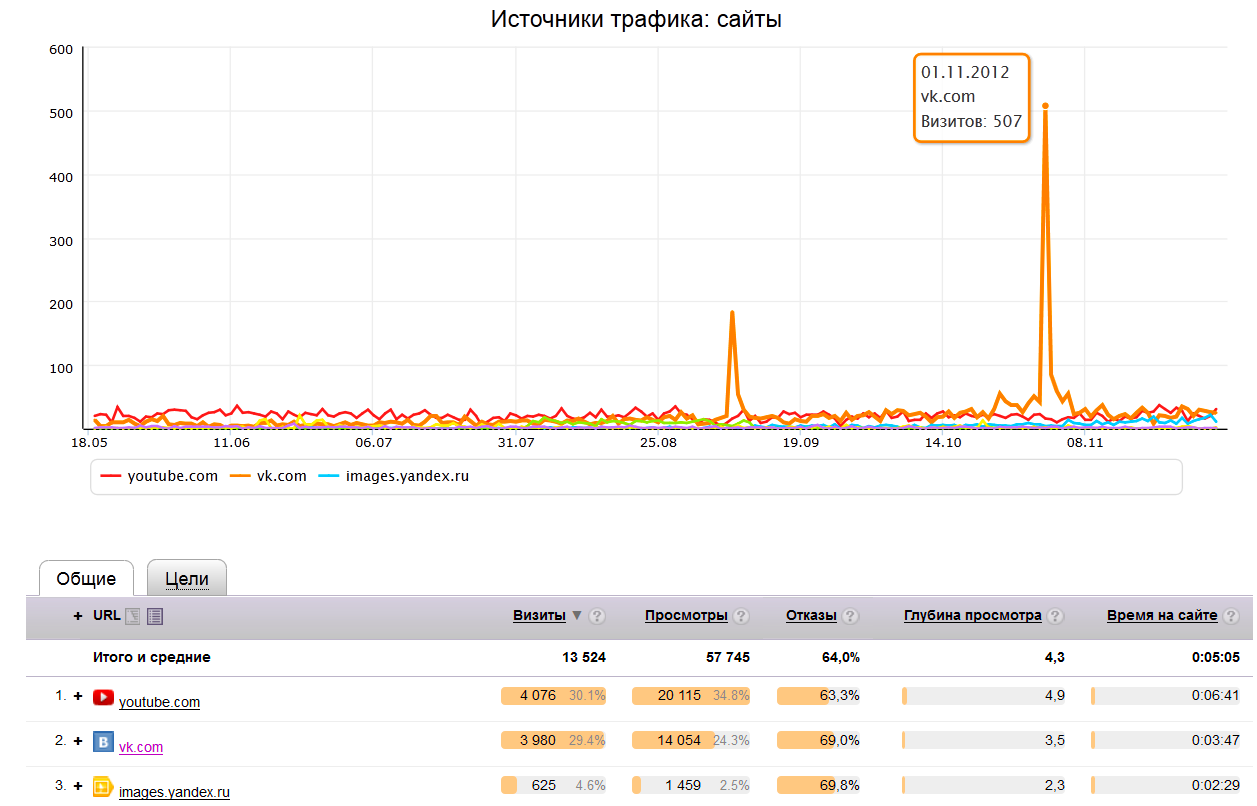This screenshot has height=806, width=1257.
Task: Expand the vk.com row
Action: 78,741
